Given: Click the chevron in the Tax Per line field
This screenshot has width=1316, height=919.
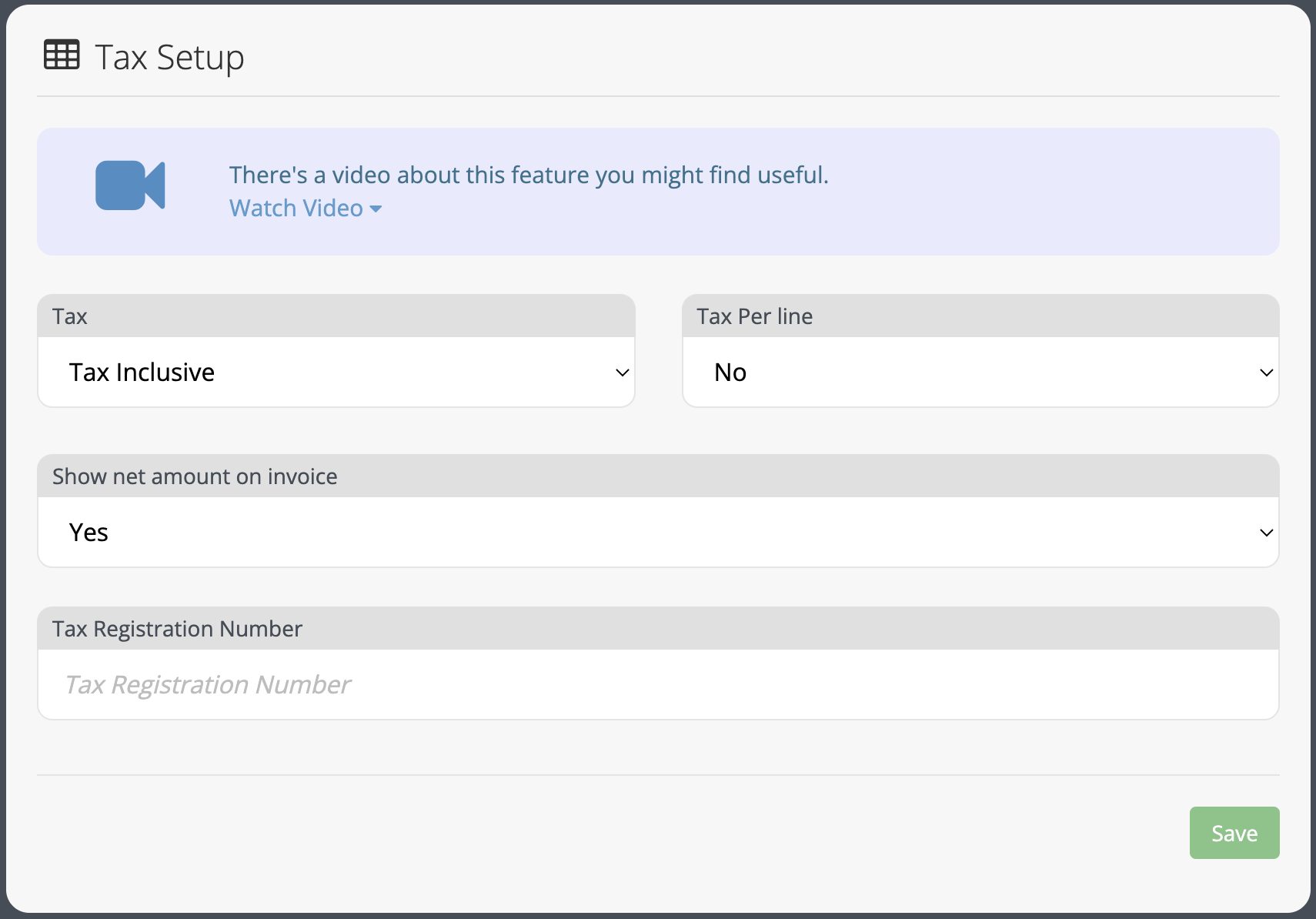Looking at the screenshot, I should pos(1266,373).
